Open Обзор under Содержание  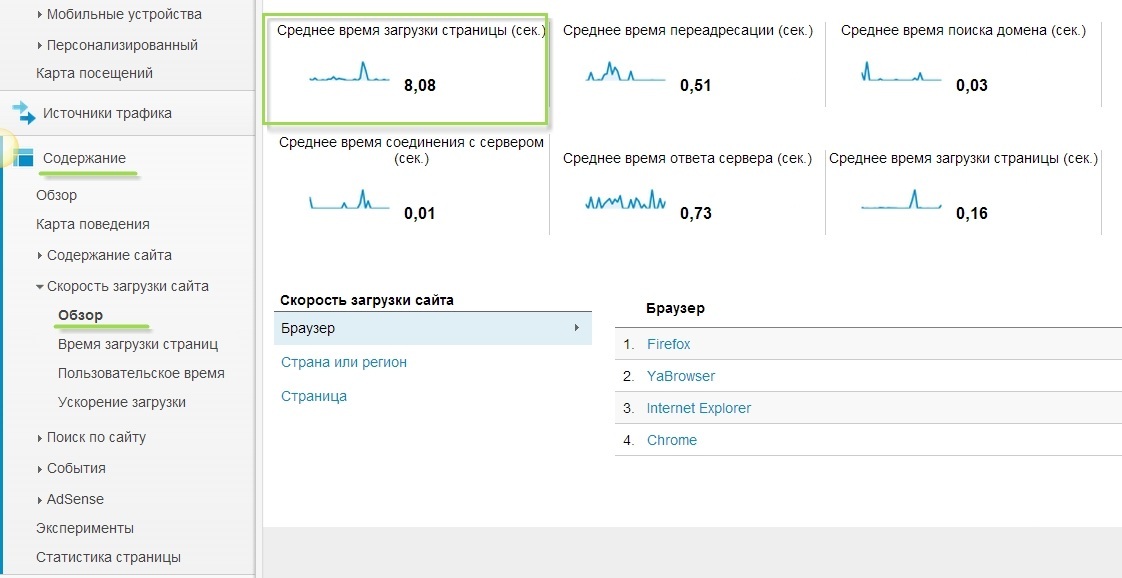[57, 195]
